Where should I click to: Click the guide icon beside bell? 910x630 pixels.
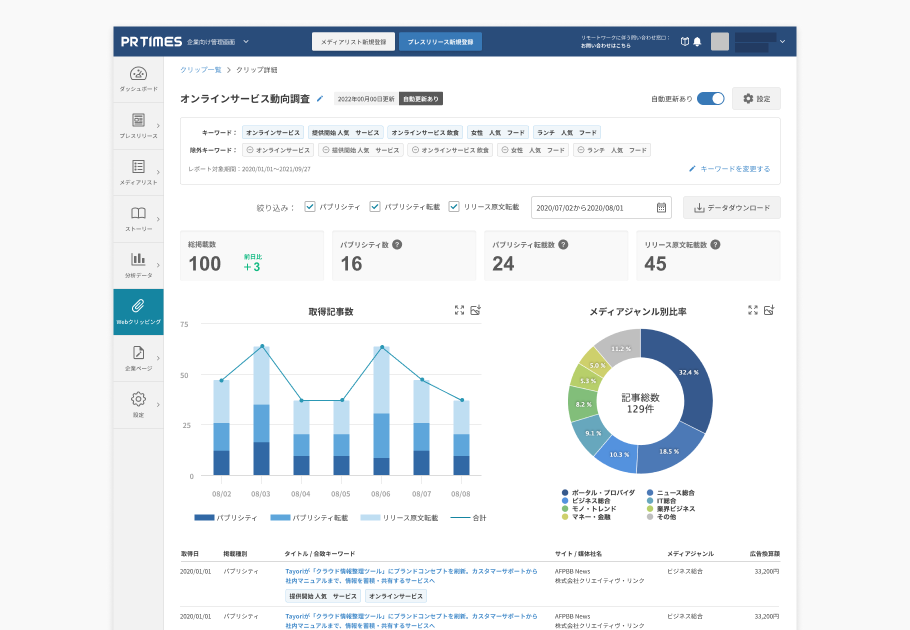(685, 42)
